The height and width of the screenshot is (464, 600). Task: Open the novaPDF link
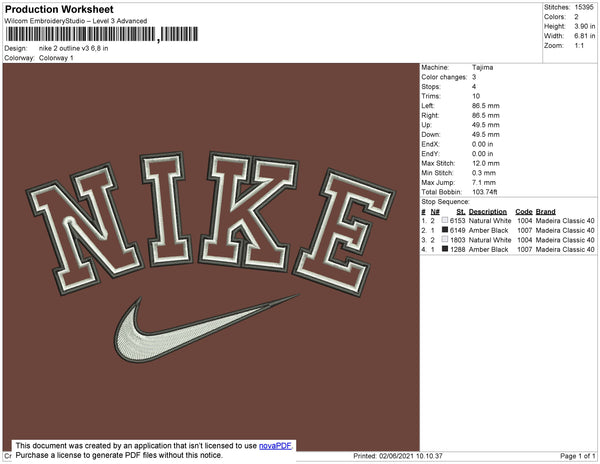275,446
